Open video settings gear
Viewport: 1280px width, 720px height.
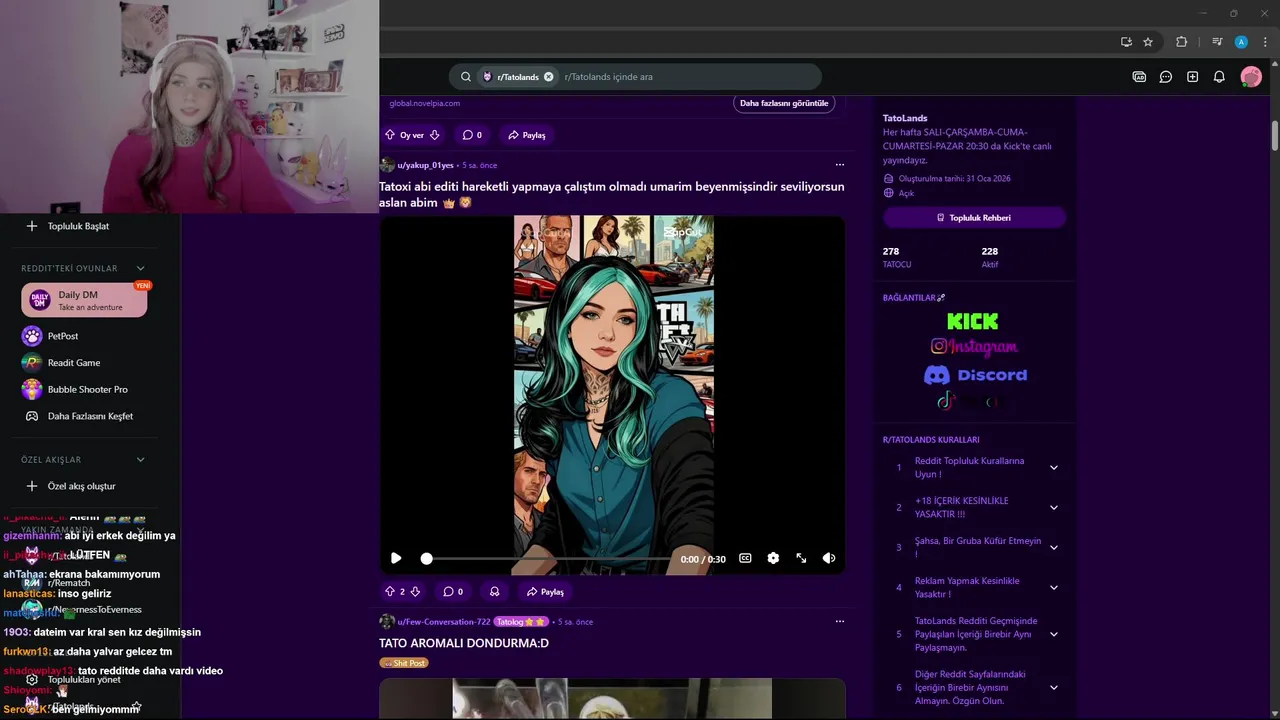point(773,559)
